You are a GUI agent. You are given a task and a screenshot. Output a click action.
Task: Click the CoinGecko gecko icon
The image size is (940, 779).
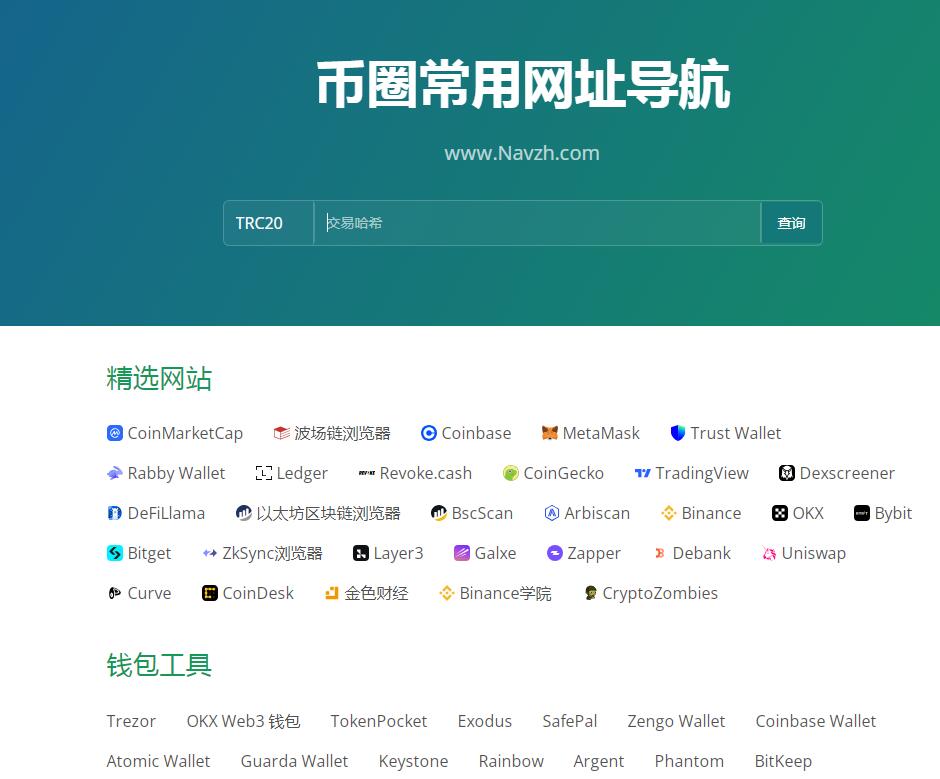click(510, 473)
